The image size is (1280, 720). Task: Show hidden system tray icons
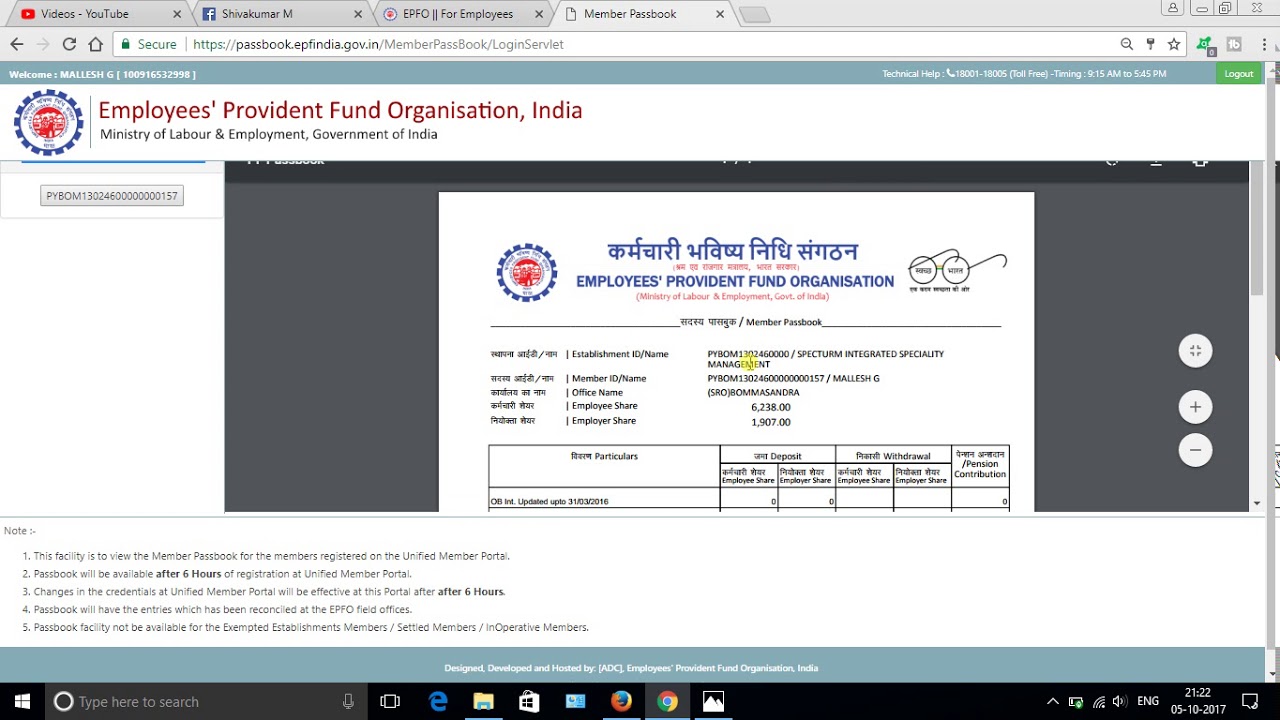click(1053, 701)
